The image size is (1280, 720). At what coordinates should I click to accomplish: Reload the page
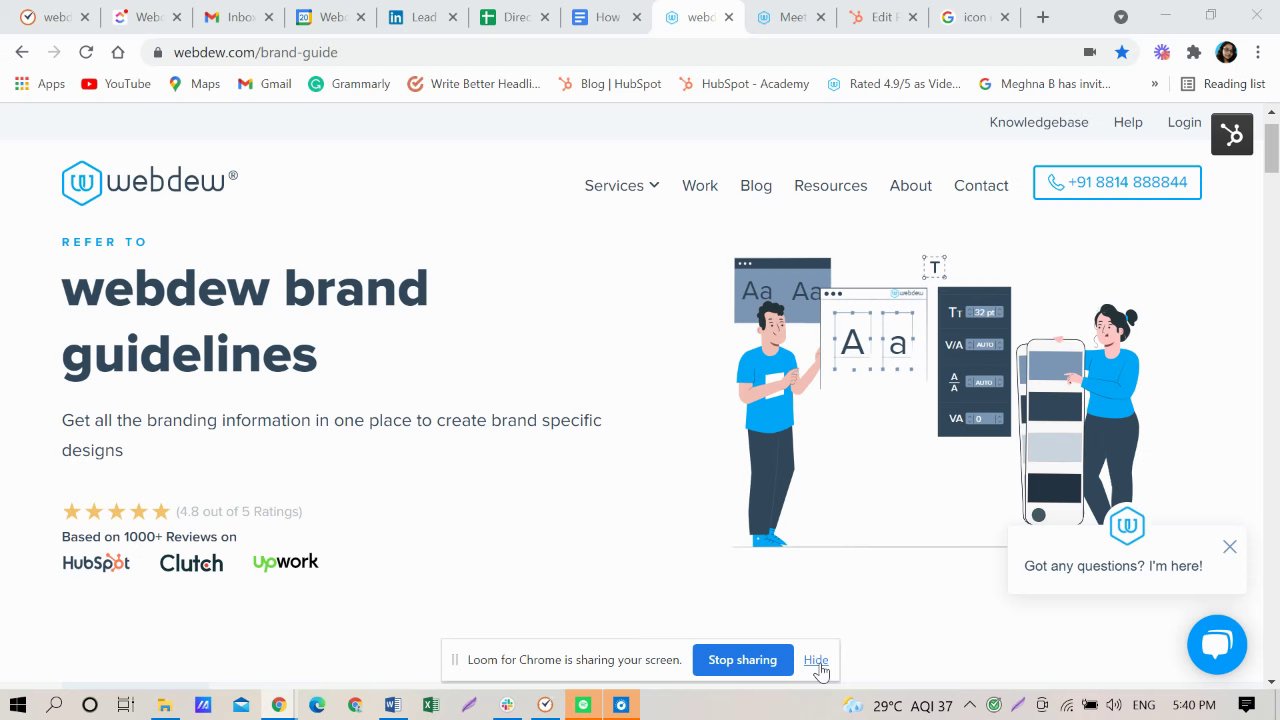pyautogui.click(x=86, y=52)
